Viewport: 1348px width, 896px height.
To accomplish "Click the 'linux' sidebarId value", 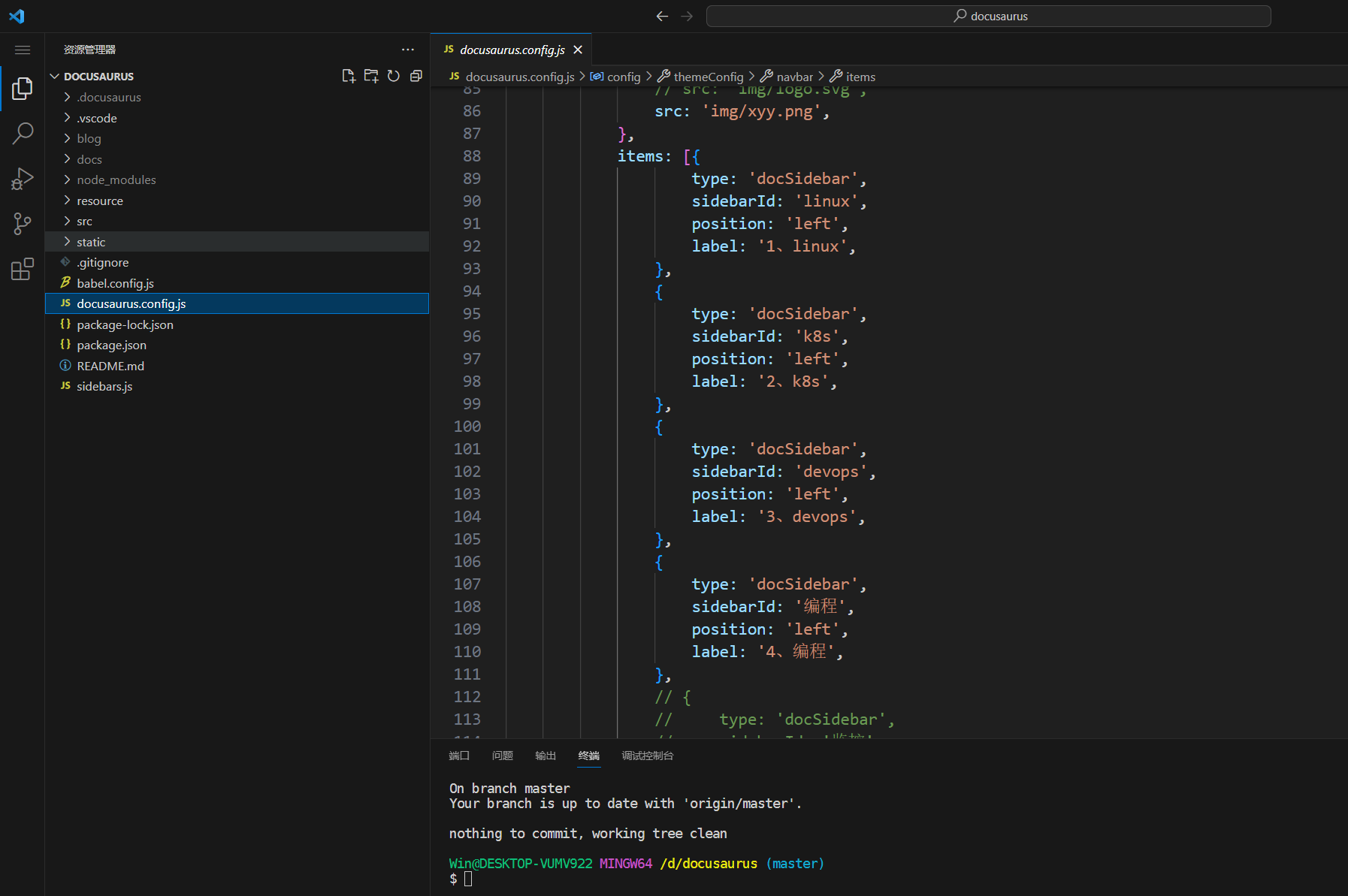I will pyautogui.click(x=827, y=201).
